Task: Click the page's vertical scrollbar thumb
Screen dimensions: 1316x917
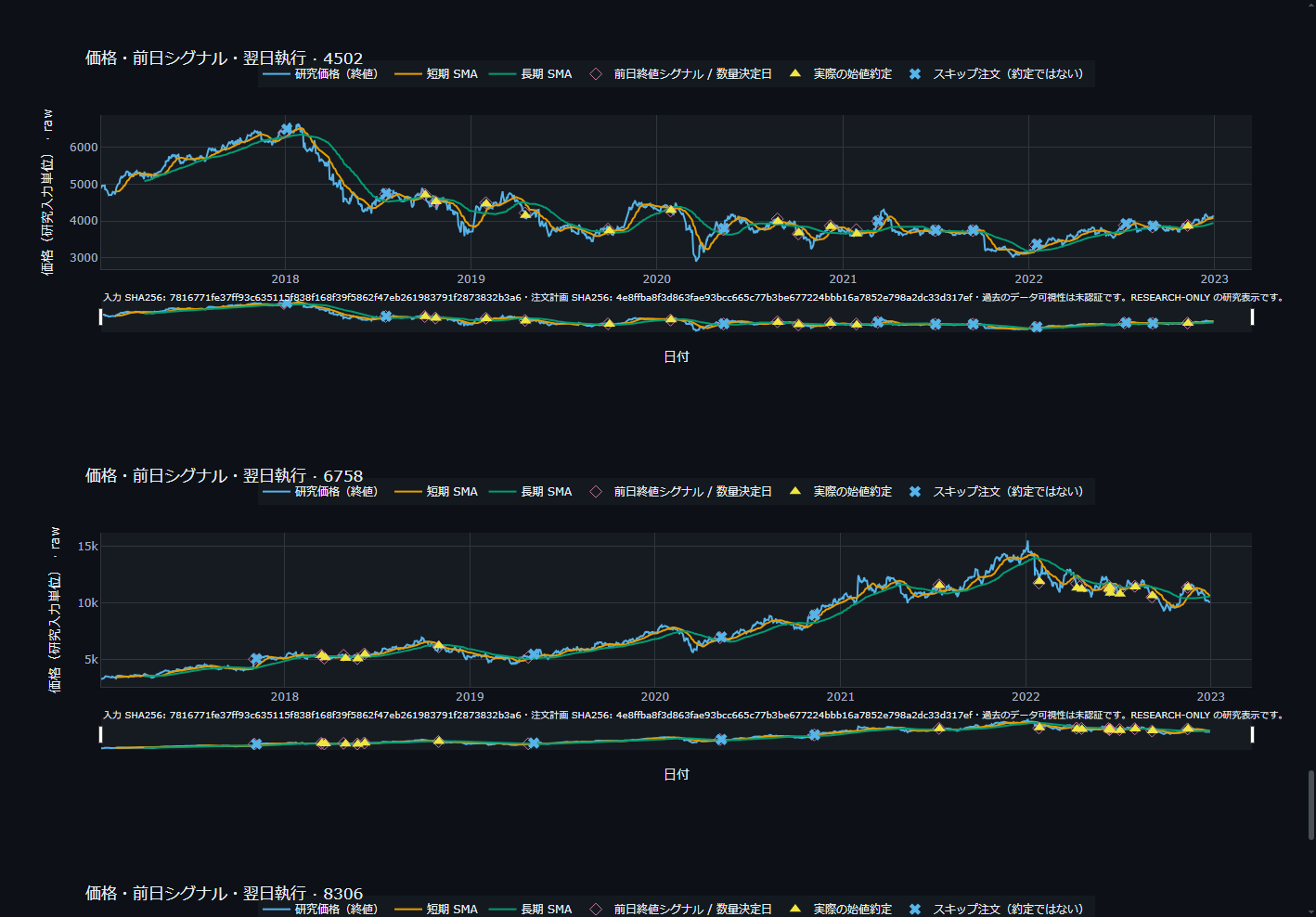Action: [x=1311, y=805]
